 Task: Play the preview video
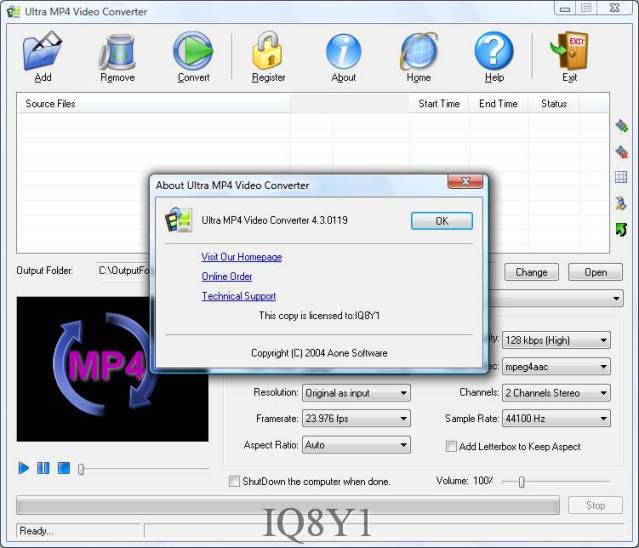coord(24,468)
